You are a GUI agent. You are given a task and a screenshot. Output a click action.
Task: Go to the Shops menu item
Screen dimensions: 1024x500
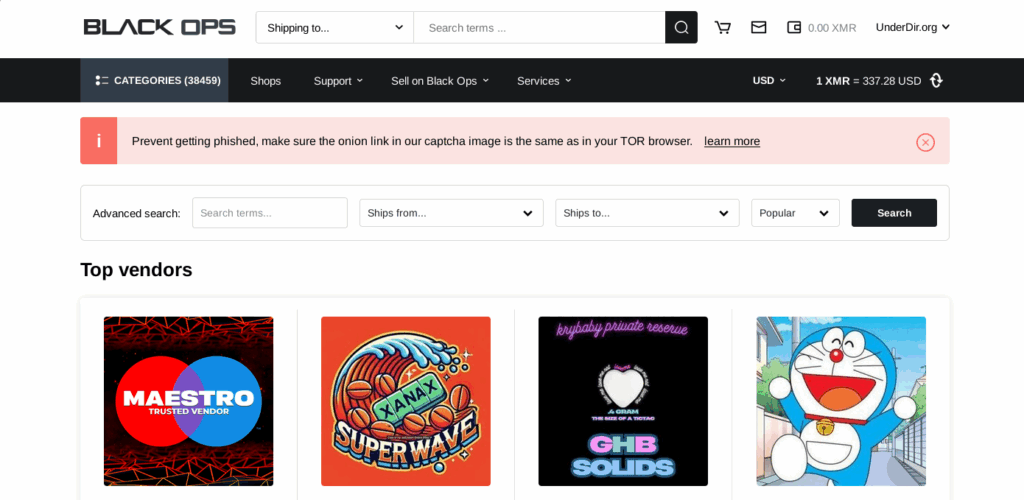click(265, 81)
